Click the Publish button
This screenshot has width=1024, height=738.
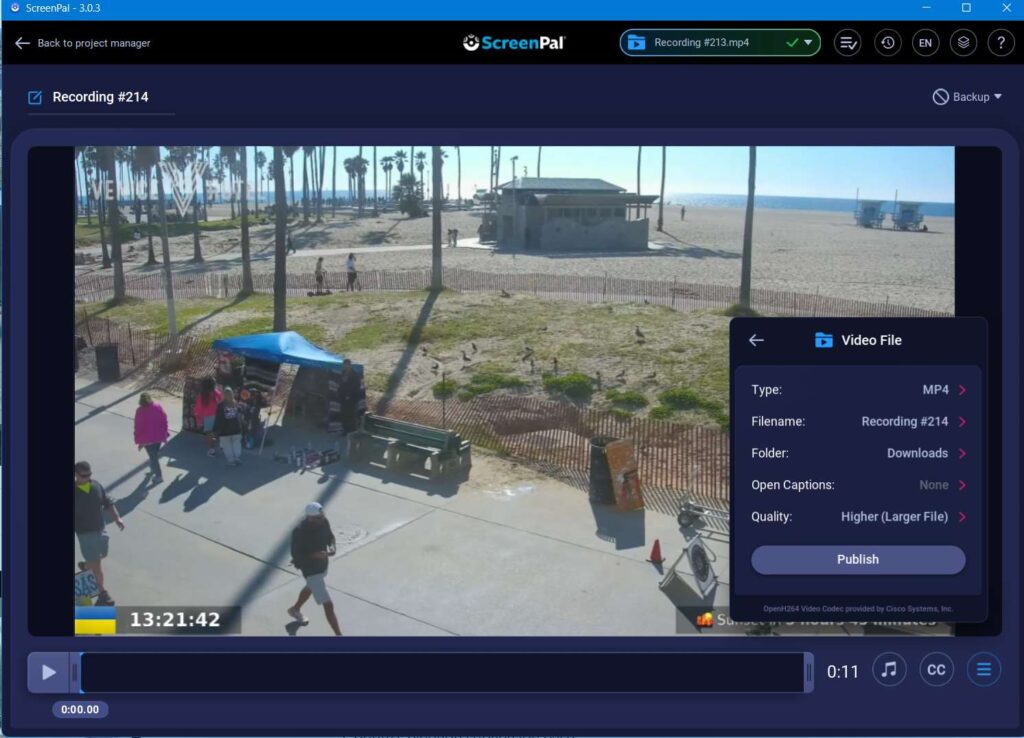pos(858,560)
